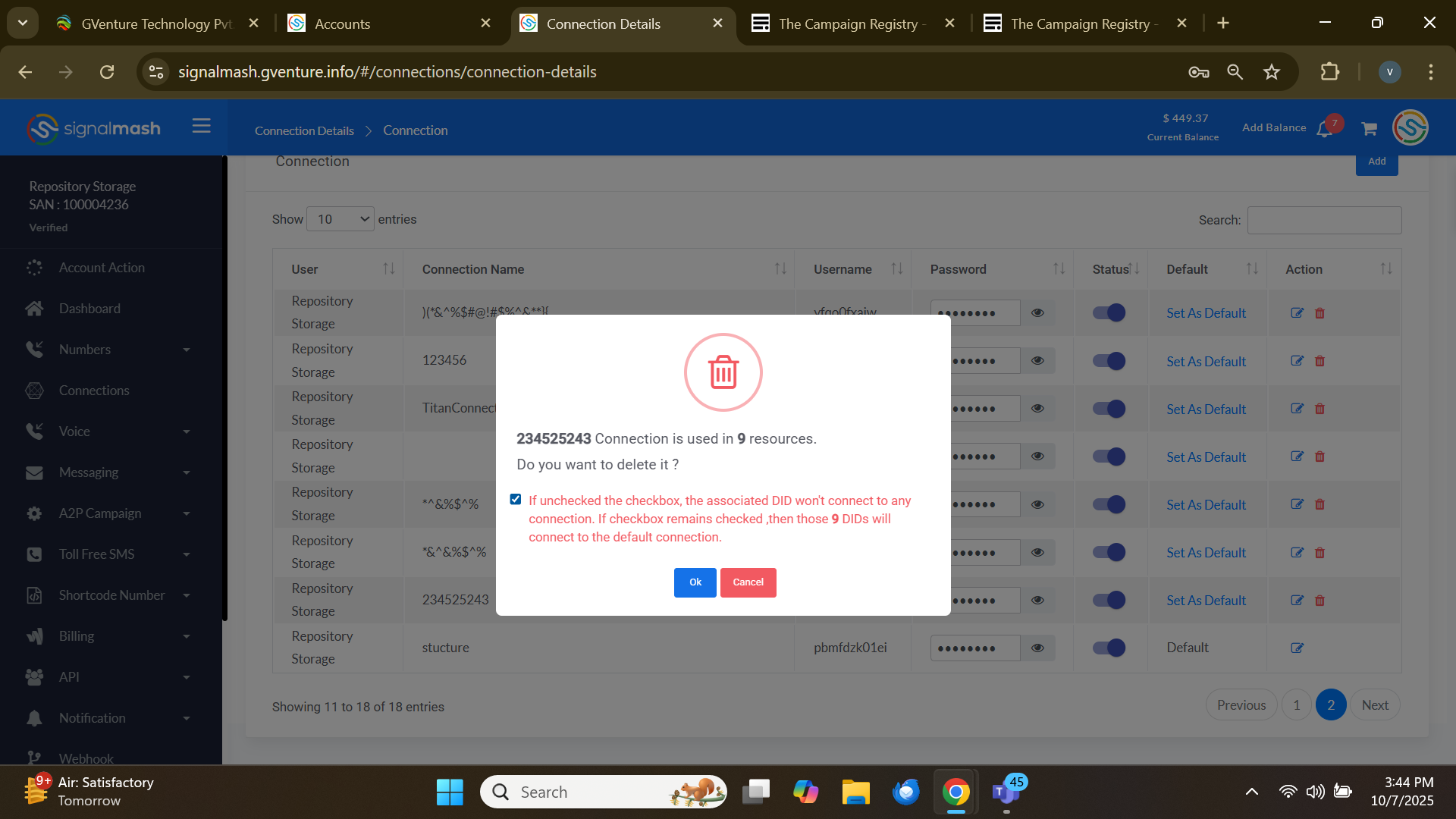Click delete trash icon in 123456 row
Viewport: 1456px width, 819px height.
[1319, 361]
